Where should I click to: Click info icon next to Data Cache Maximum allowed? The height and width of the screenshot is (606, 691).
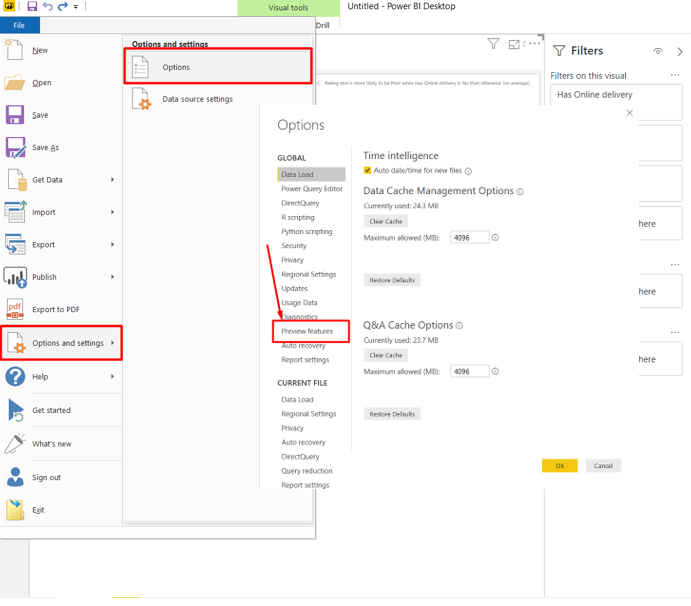[495, 238]
